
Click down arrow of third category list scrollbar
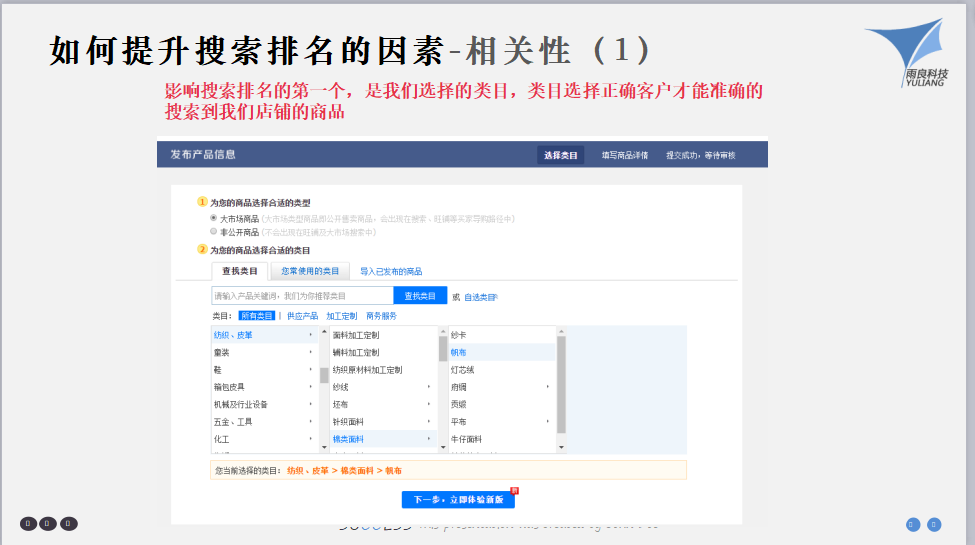(561, 447)
